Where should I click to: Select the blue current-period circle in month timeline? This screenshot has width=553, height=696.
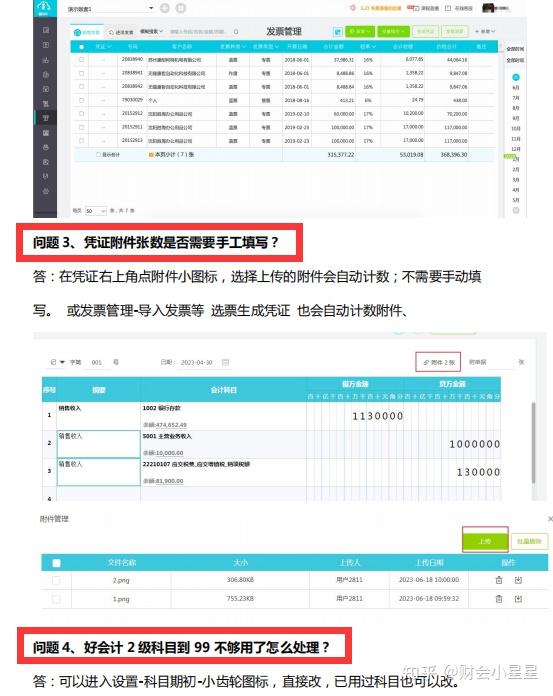click(x=516, y=77)
